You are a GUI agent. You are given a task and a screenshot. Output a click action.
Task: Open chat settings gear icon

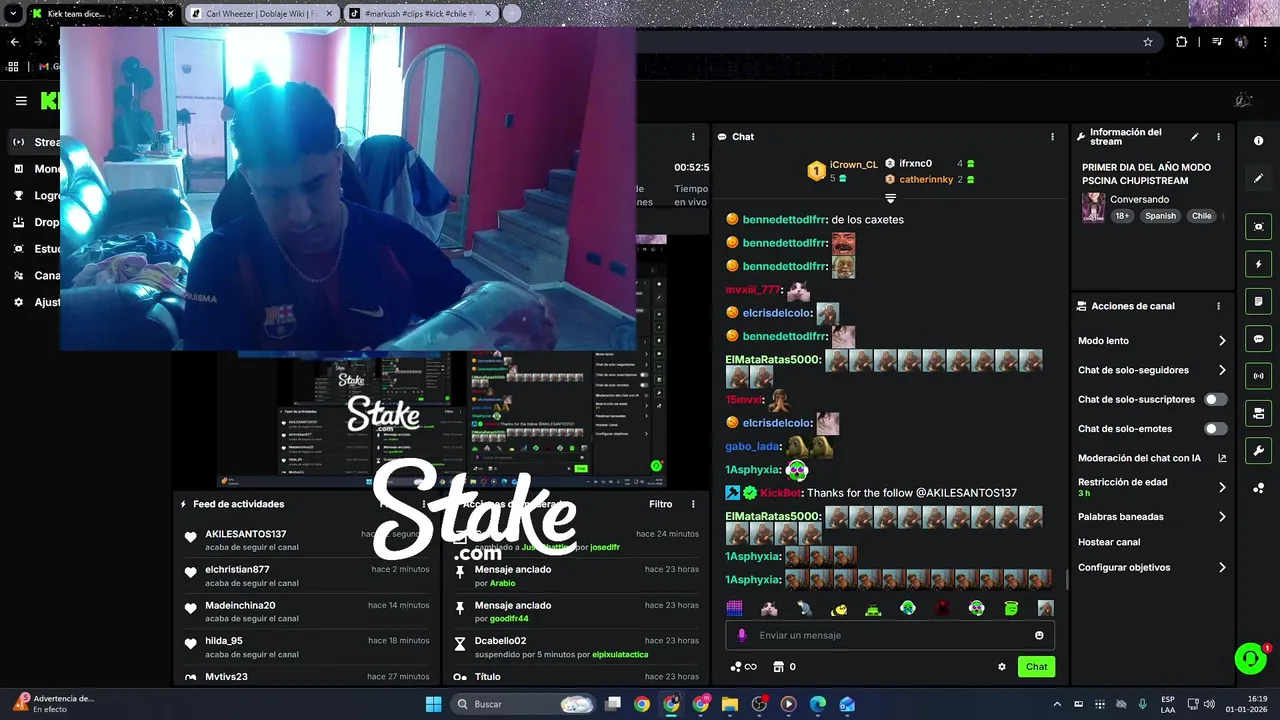pyautogui.click(x=1002, y=667)
